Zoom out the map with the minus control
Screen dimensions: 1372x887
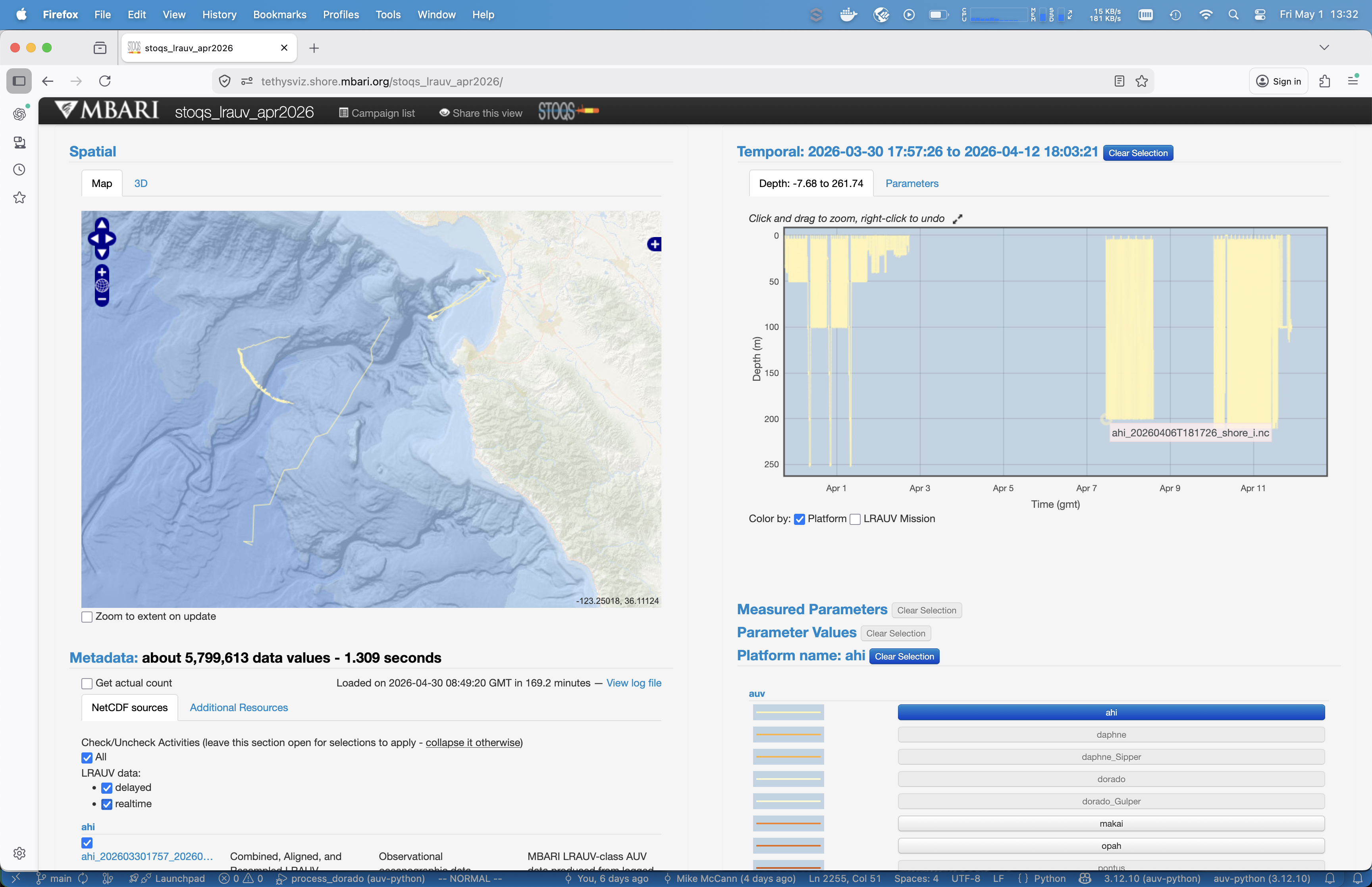102,299
